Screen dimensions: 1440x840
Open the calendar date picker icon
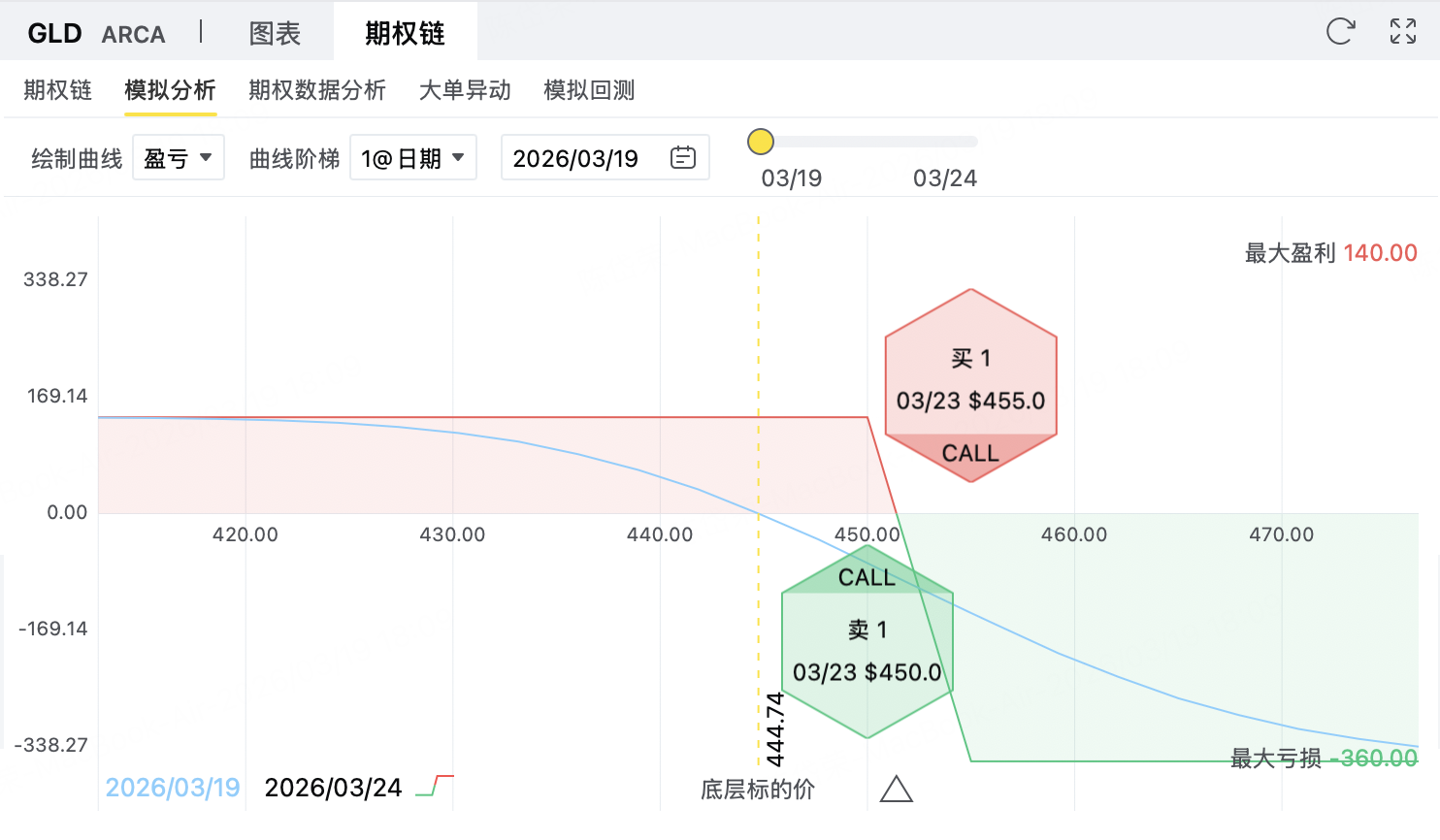(683, 158)
